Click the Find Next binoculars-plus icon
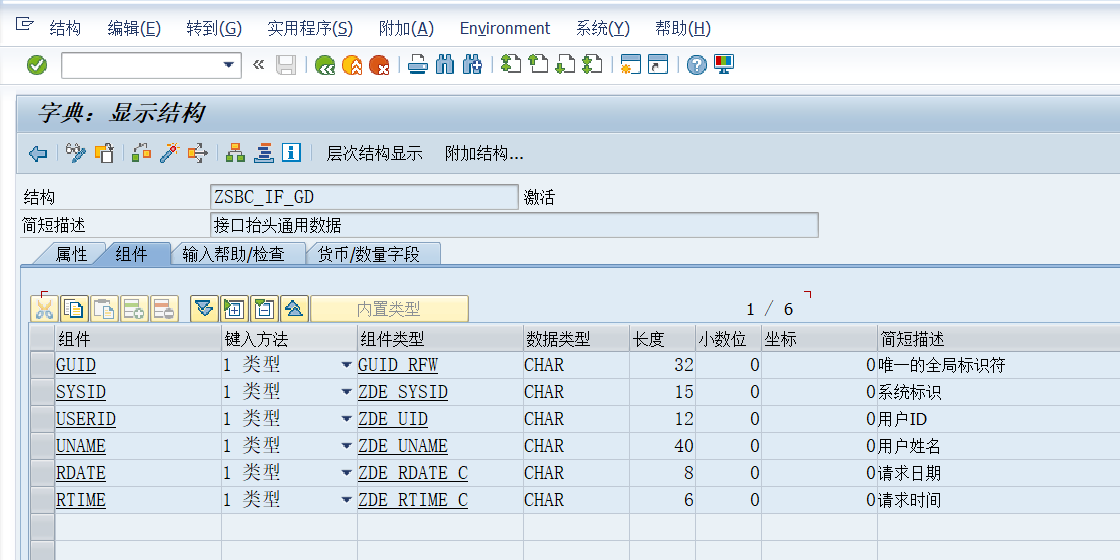This screenshot has height=560, width=1120. click(x=472, y=65)
